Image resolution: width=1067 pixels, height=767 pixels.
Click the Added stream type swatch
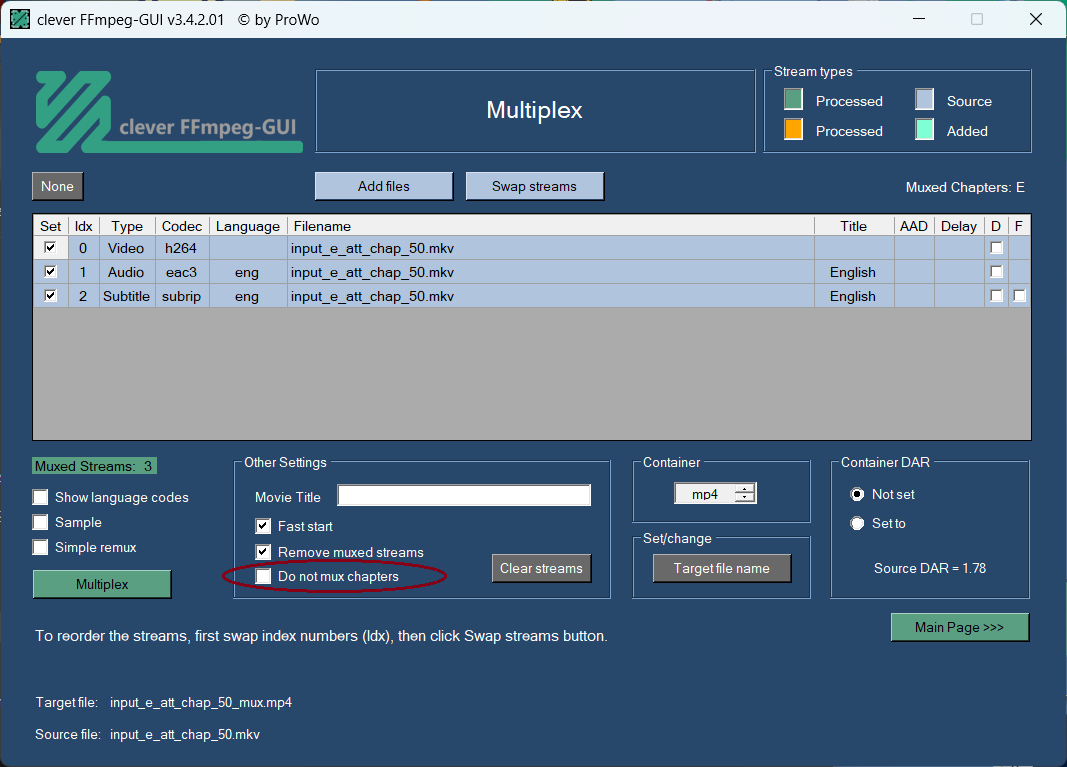coord(925,130)
